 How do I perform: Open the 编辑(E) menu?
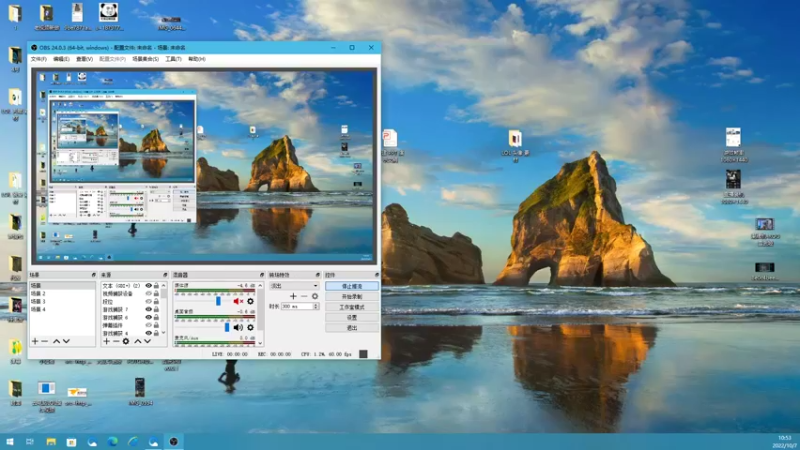pos(61,59)
